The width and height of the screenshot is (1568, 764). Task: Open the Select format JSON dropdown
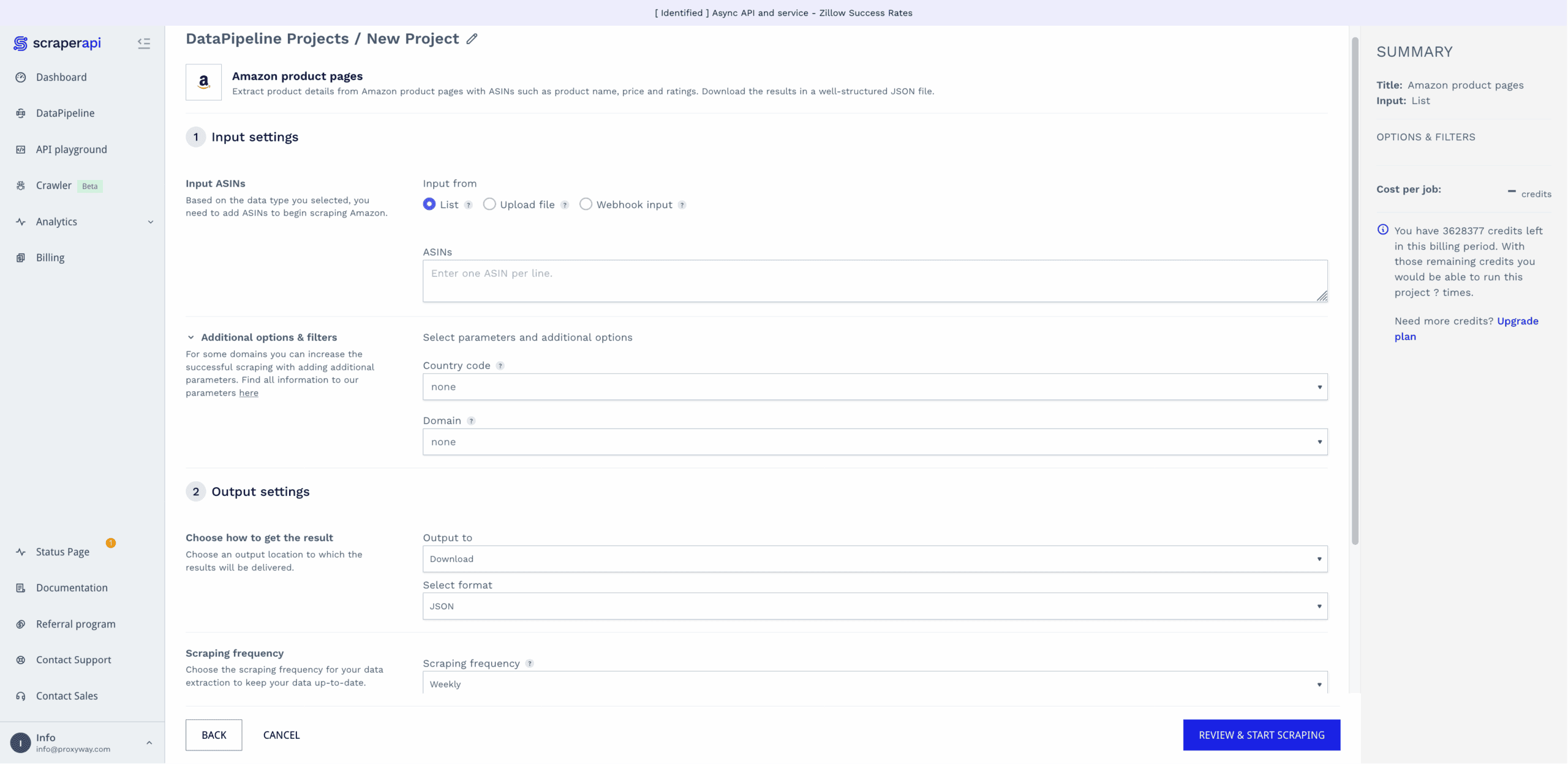[x=875, y=606]
